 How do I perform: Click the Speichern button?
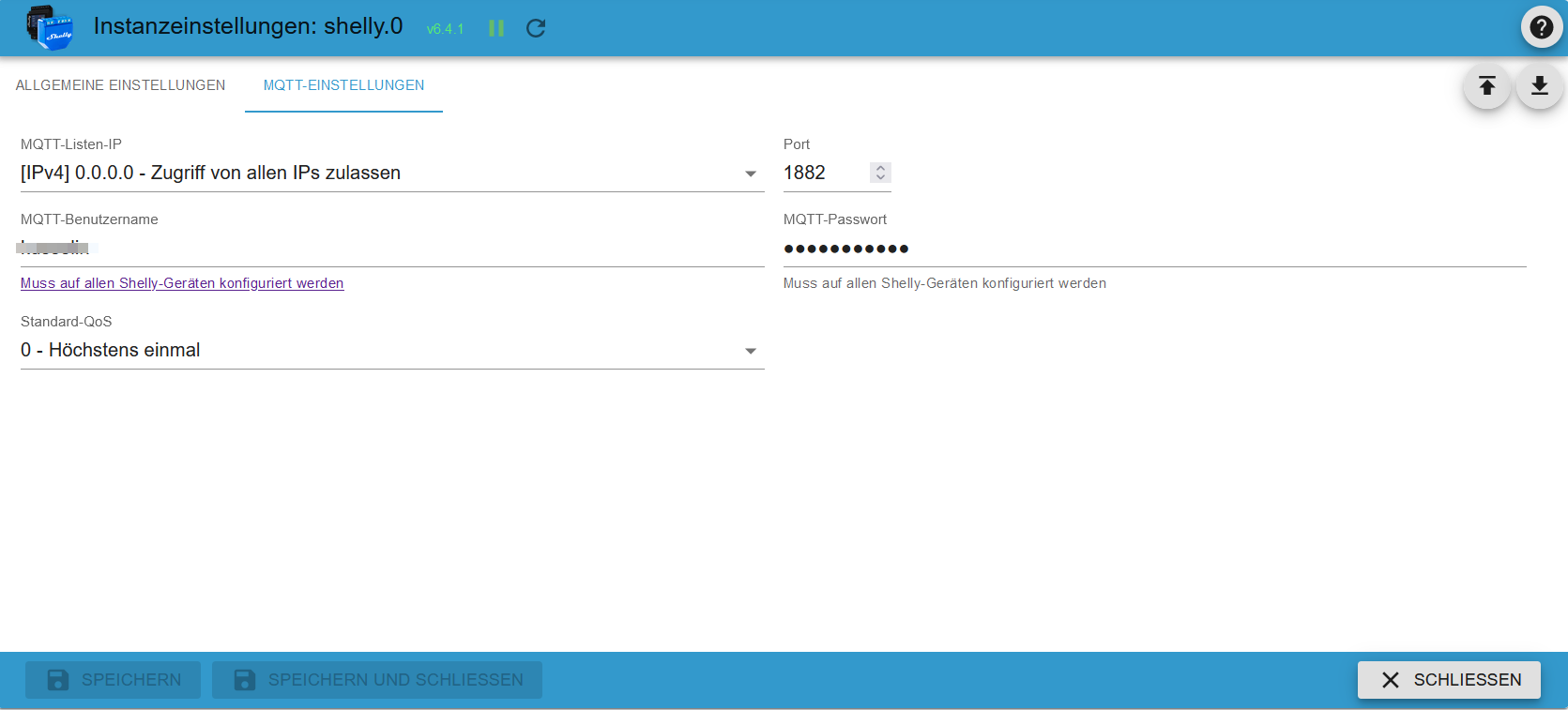click(x=113, y=680)
